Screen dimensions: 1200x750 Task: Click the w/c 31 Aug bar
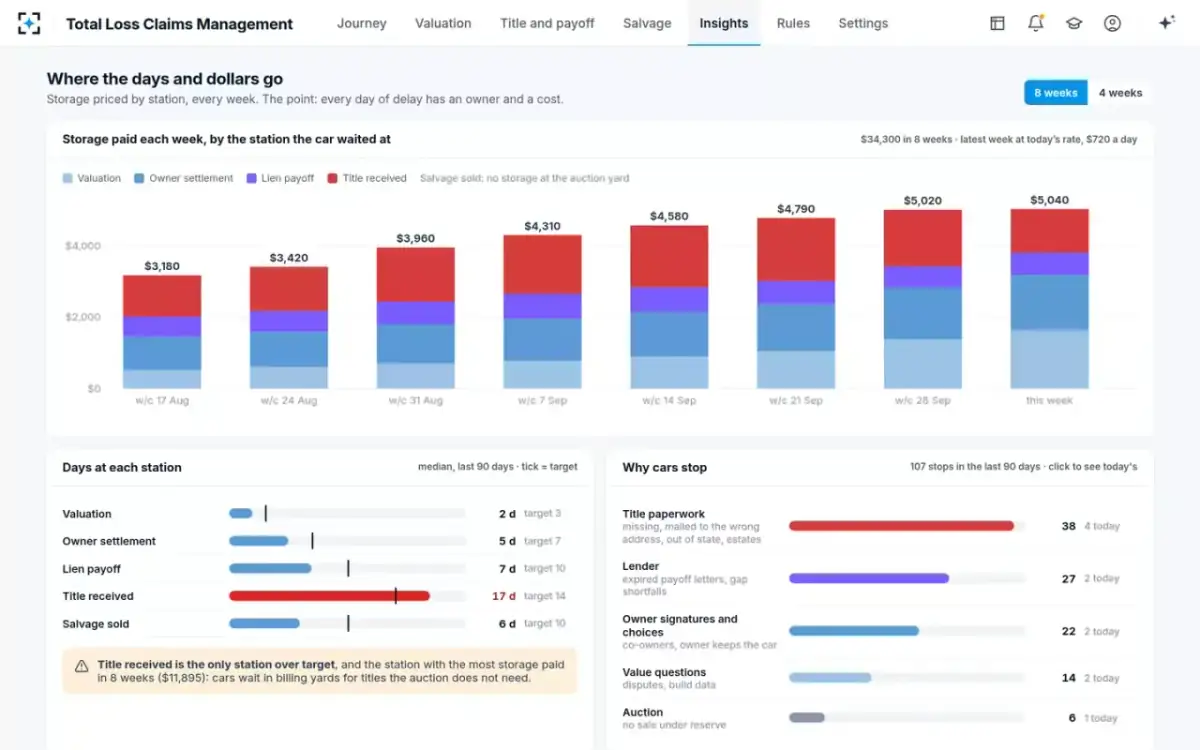pyautogui.click(x=415, y=318)
